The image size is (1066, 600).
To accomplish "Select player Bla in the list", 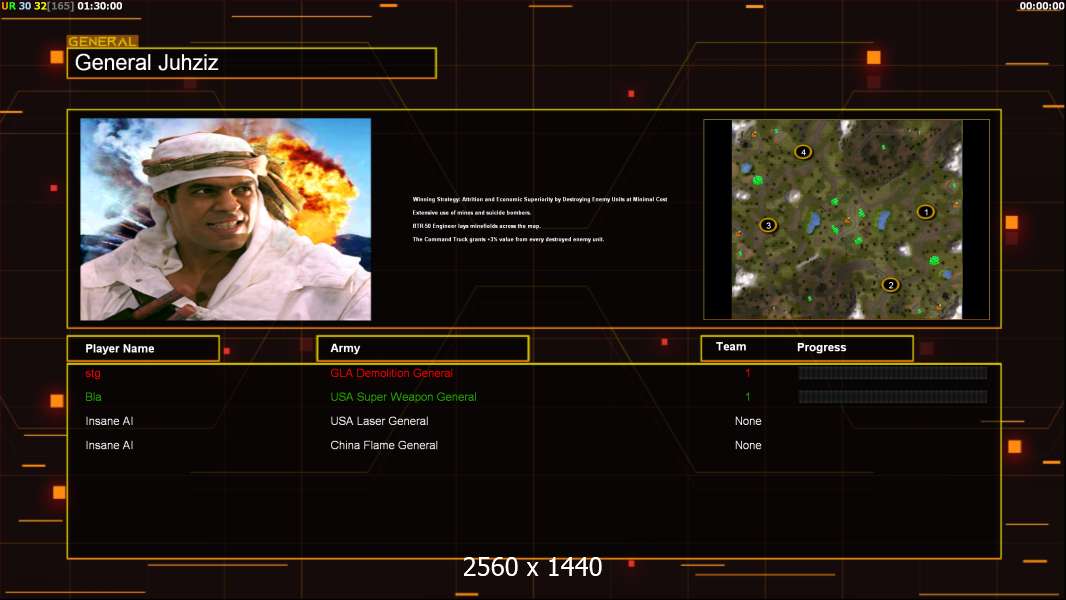I will click(94, 398).
